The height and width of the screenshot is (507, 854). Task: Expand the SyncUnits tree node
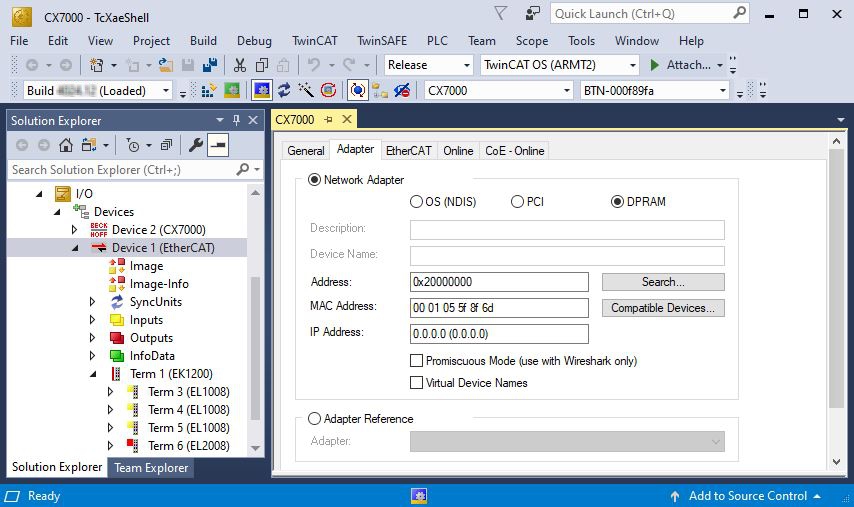pyautogui.click(x=93, y=302)
